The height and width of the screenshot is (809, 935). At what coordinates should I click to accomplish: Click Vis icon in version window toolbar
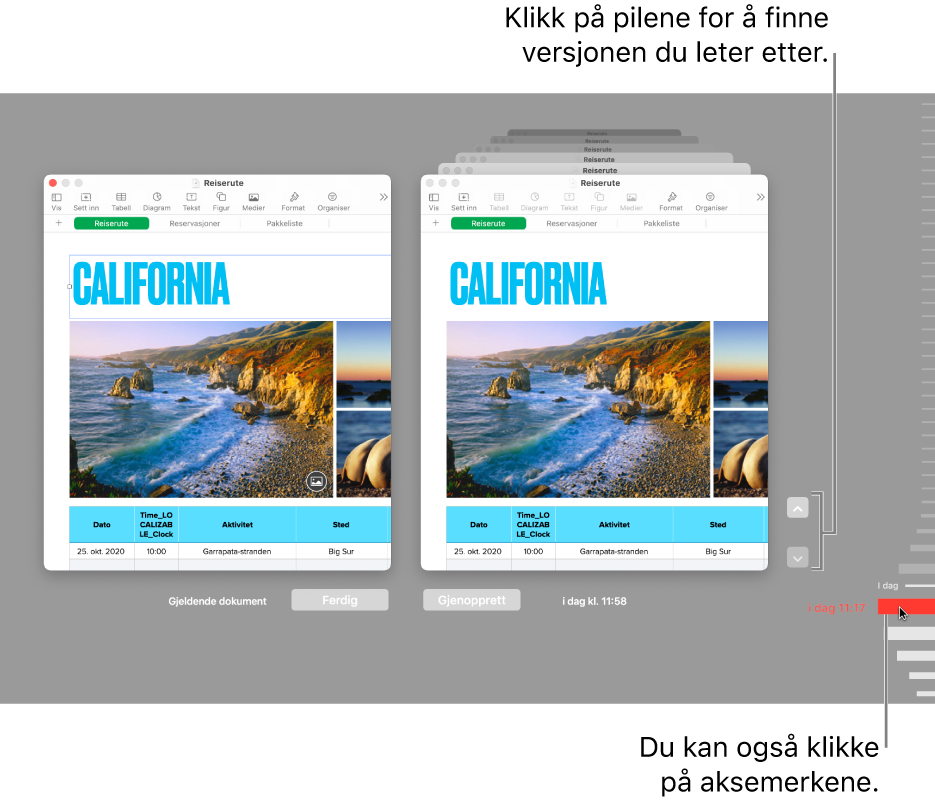coord(434,202)
